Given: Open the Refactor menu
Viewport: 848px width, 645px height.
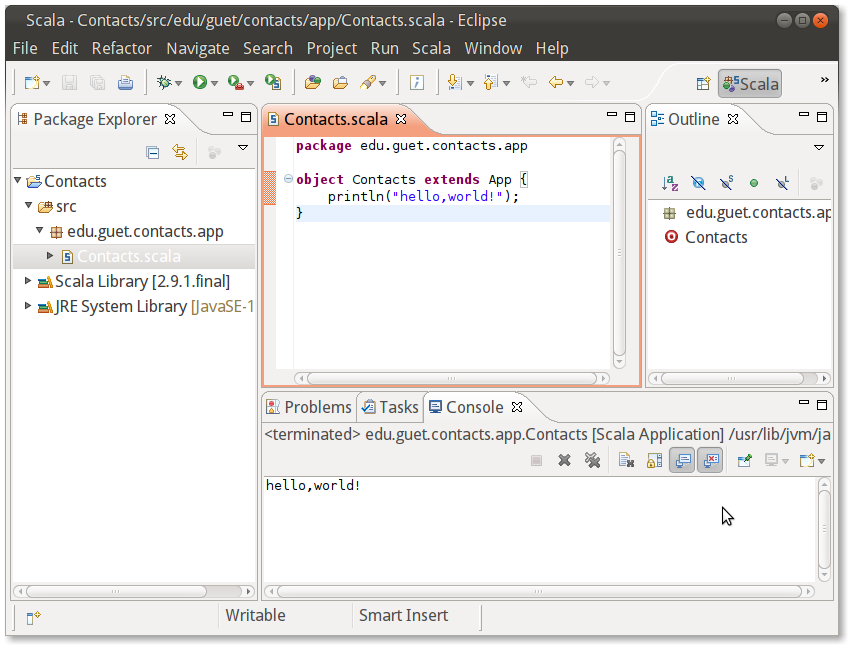Looking at the screenshot, I should (121, 48).
